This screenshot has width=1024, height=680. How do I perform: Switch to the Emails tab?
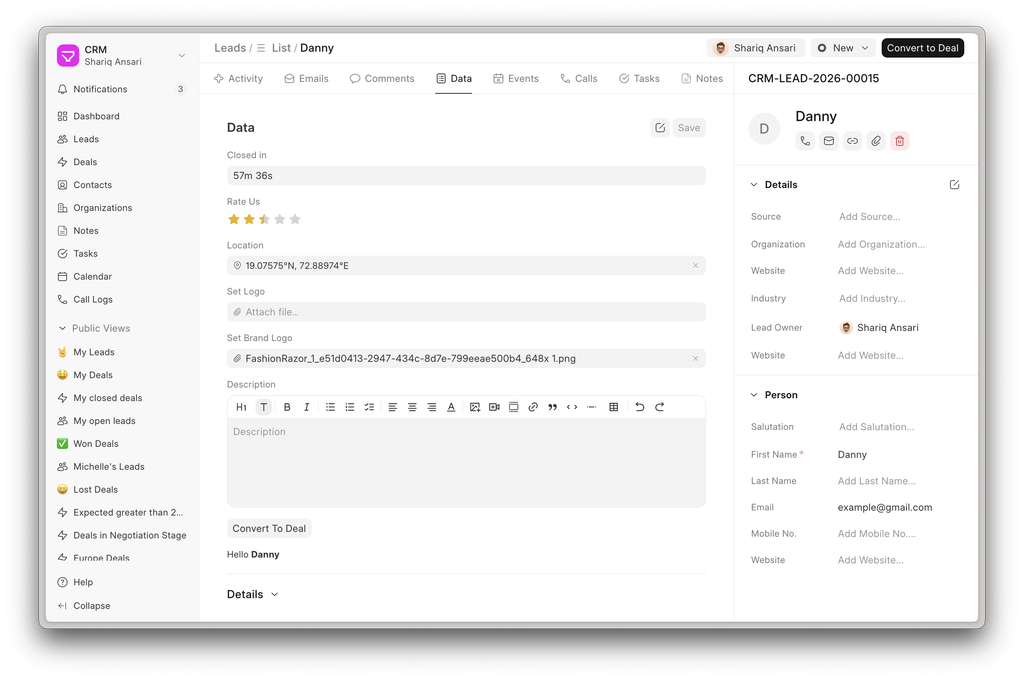pyautogui.click(x=306, y=78)
